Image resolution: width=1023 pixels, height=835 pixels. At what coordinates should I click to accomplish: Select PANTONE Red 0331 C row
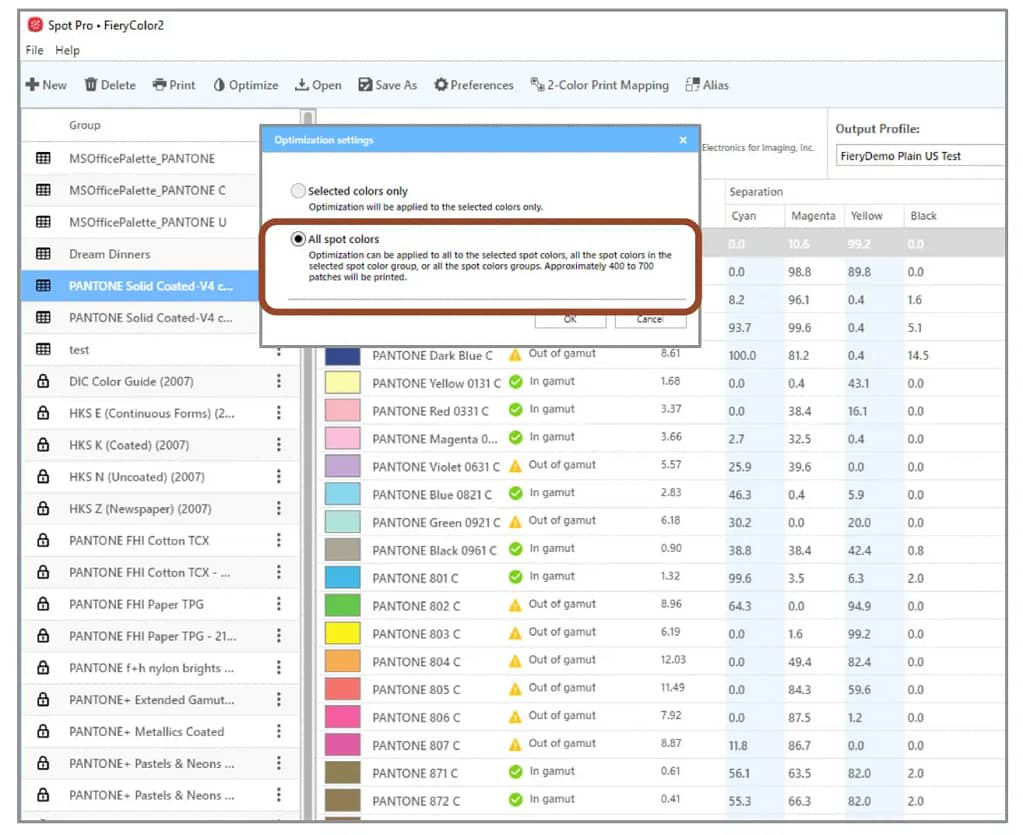click(x=662, y=411)
